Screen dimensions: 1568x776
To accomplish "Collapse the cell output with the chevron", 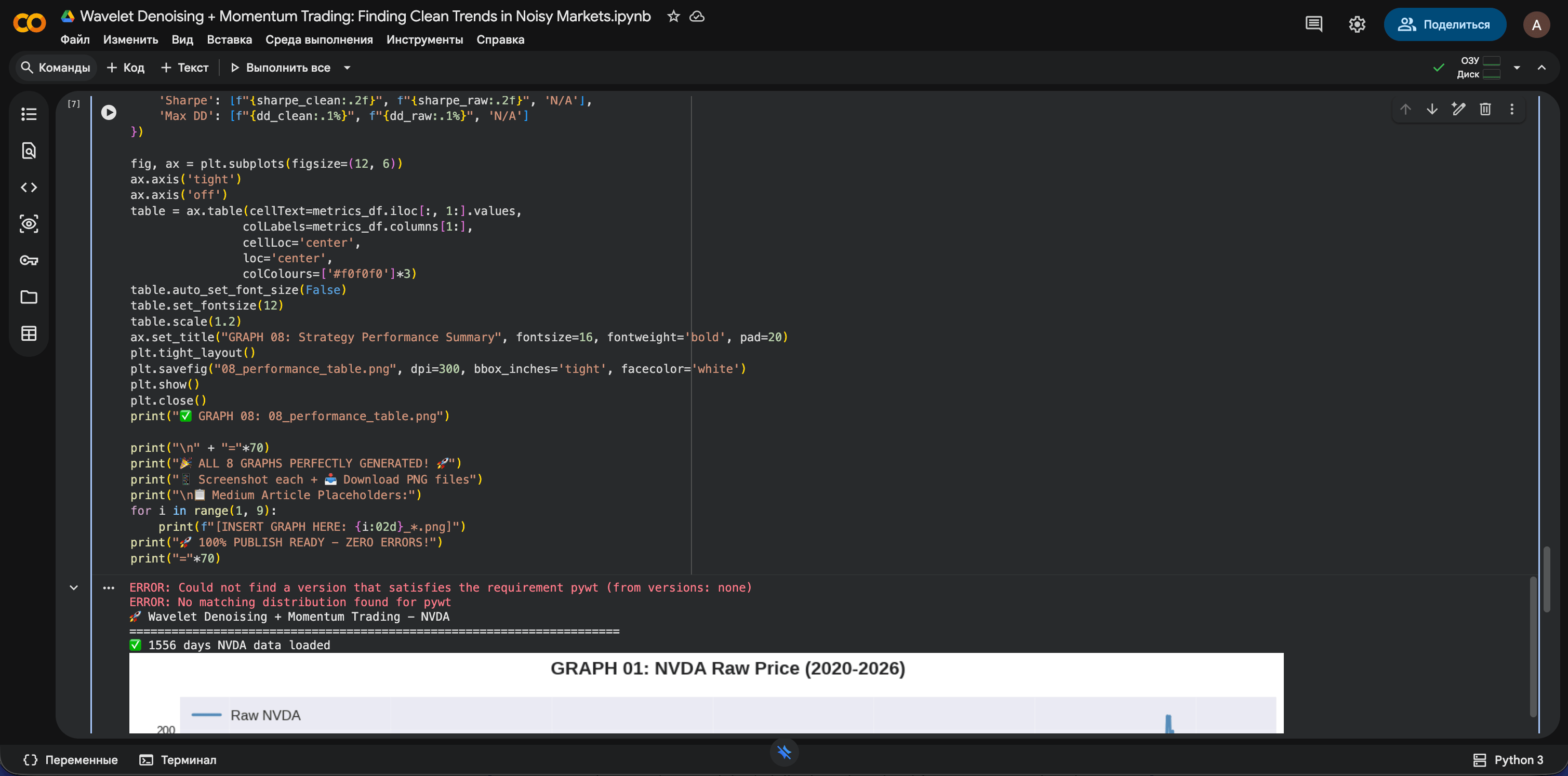I will coord(74,587).
